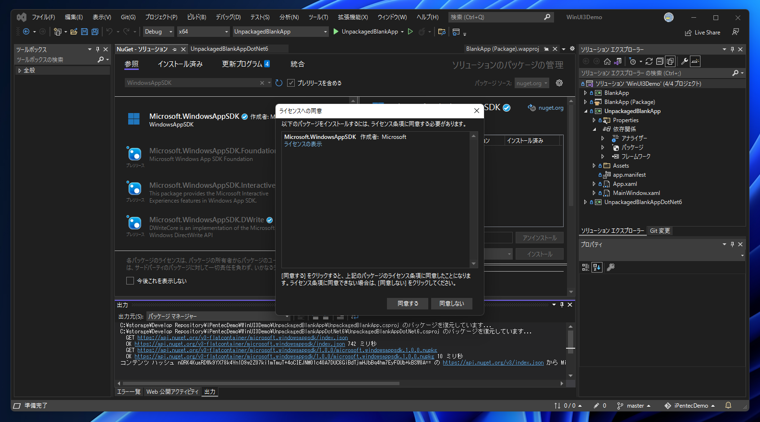Click the nuget.org link in package details
The image size is (760, 422).
pos(551,108)
